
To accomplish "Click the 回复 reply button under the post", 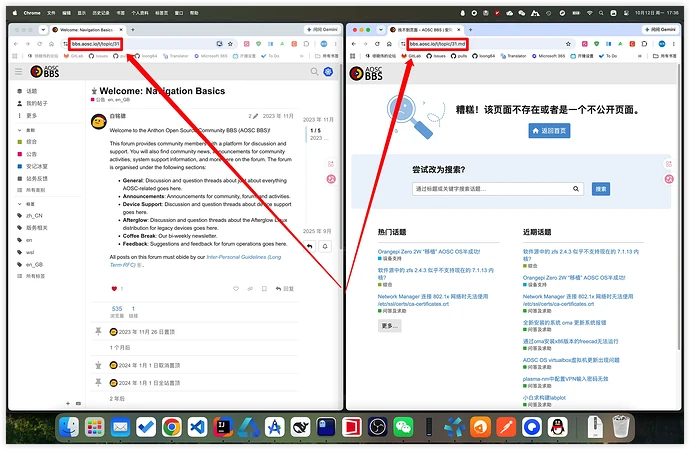I will [x=285, y=289].
